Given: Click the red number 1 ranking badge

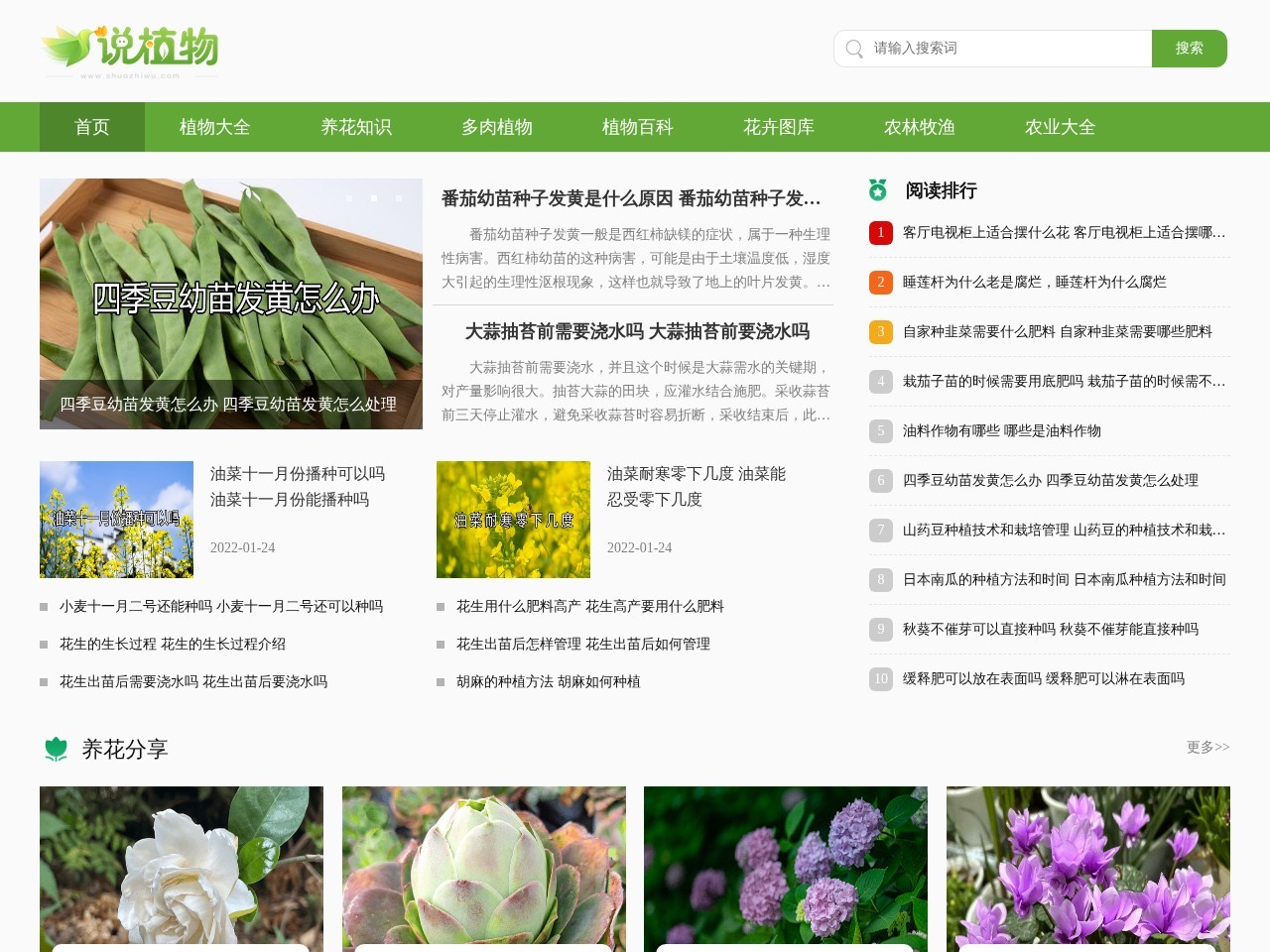Looking at the screenshot, I should point(880,233).
